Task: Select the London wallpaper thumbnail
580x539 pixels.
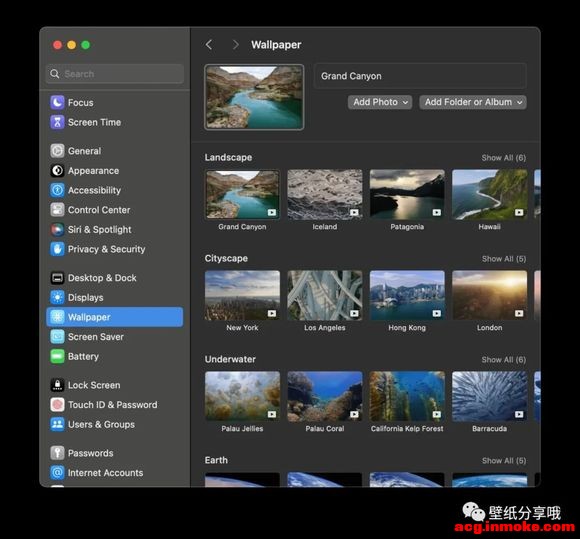Action: tap(490, 296)
